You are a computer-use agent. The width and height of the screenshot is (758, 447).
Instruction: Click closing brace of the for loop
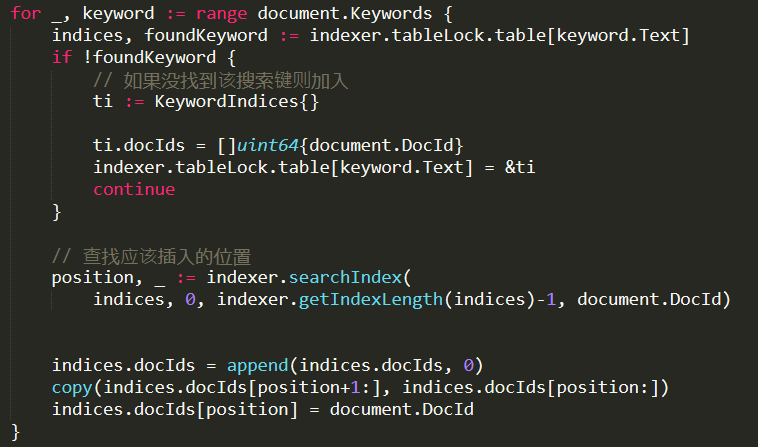coord(15,432)
